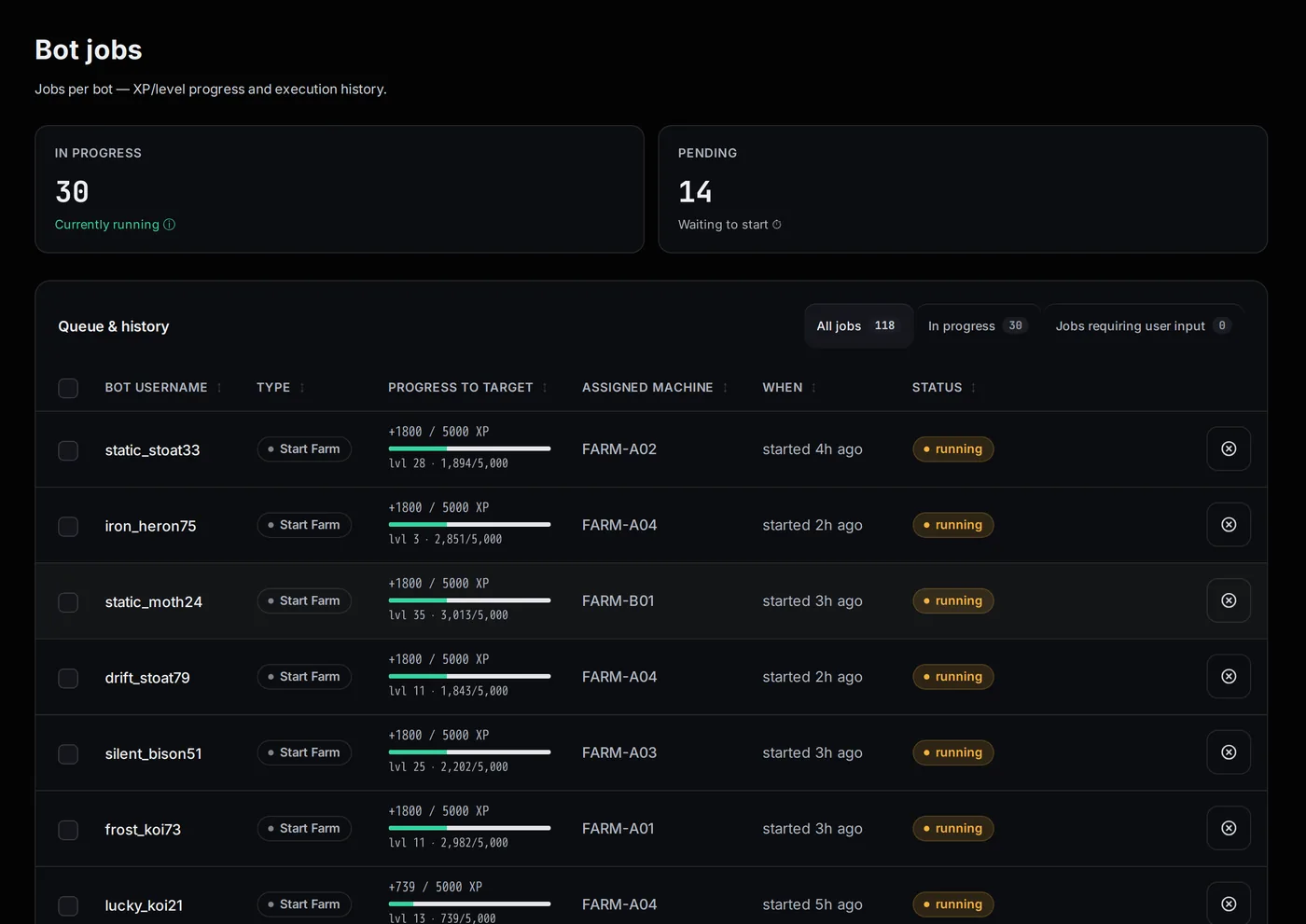Image resolution: width=1306 pixels, height=924 pixels.
Task: Click the Start Farm tag for silent_bison51
Action: [304, 752]
